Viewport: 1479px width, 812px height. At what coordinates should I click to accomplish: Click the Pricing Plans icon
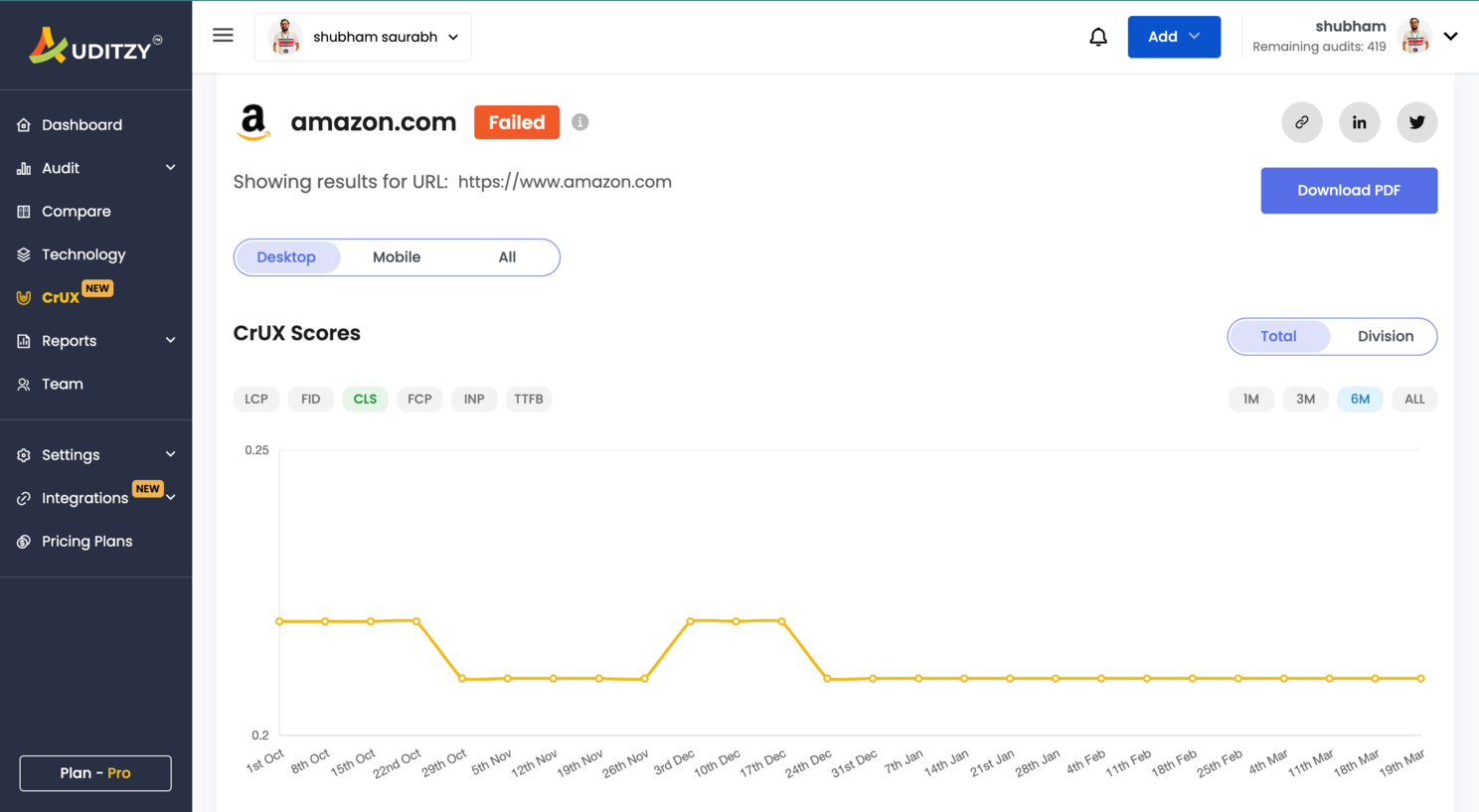pyautogui.click(x=24, y=542)
